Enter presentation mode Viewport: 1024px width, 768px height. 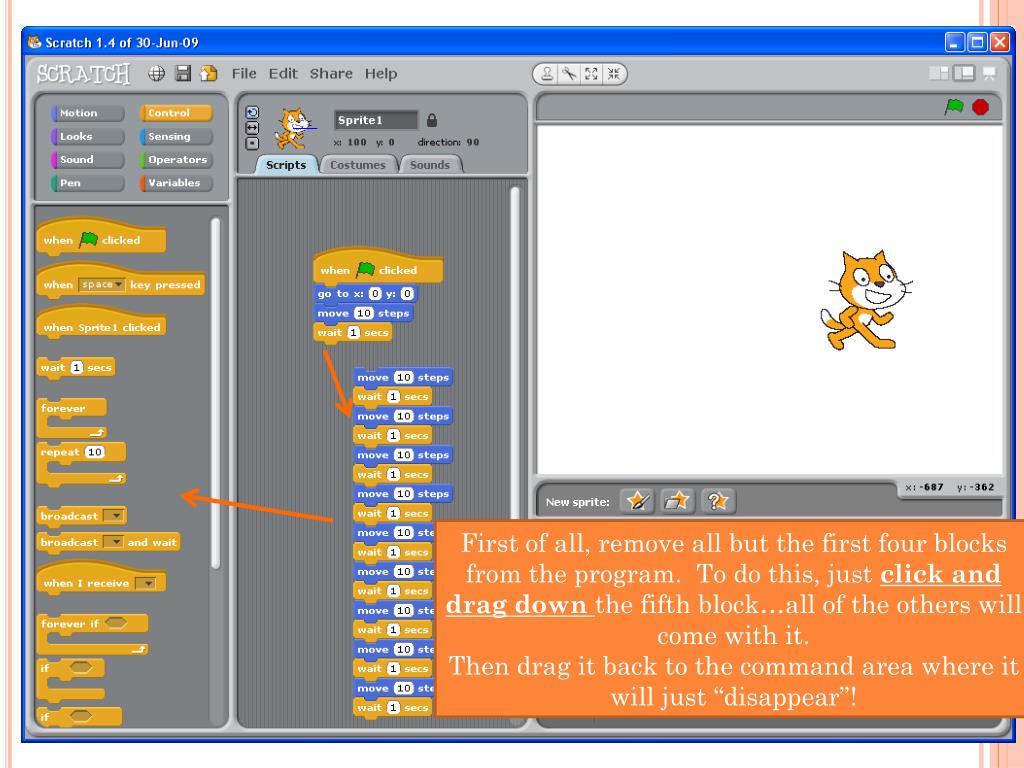tap(989, 73)
